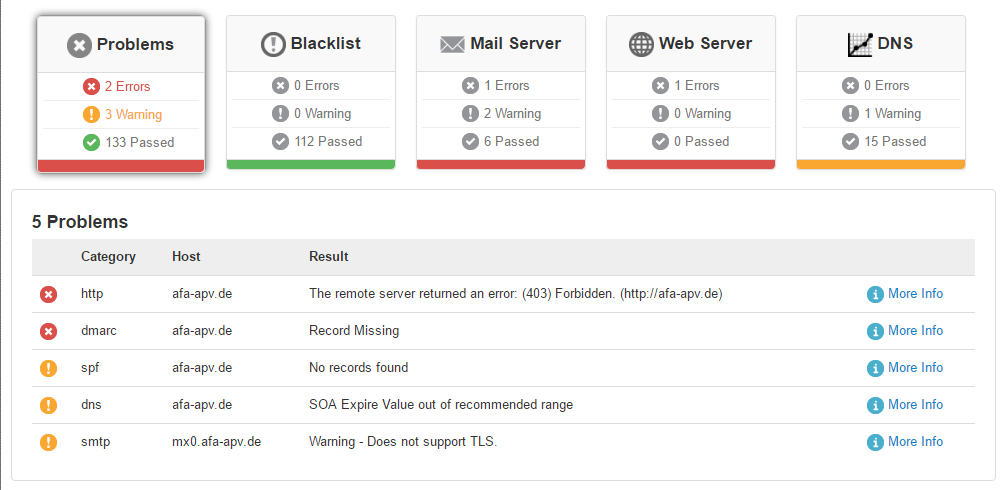Viewport: 1003px width, 490px height.
Task: Open More Info for TLS warning
Action: click(x=905, y=442)
